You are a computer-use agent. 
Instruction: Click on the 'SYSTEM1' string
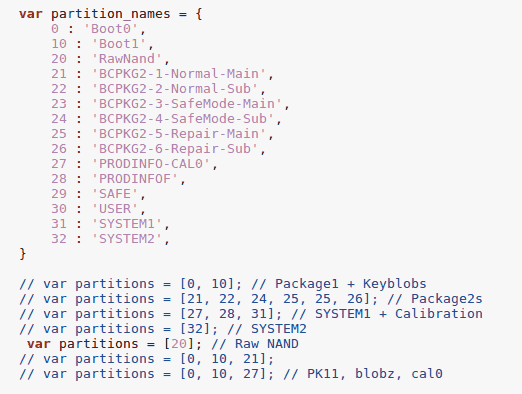[127, 224]
